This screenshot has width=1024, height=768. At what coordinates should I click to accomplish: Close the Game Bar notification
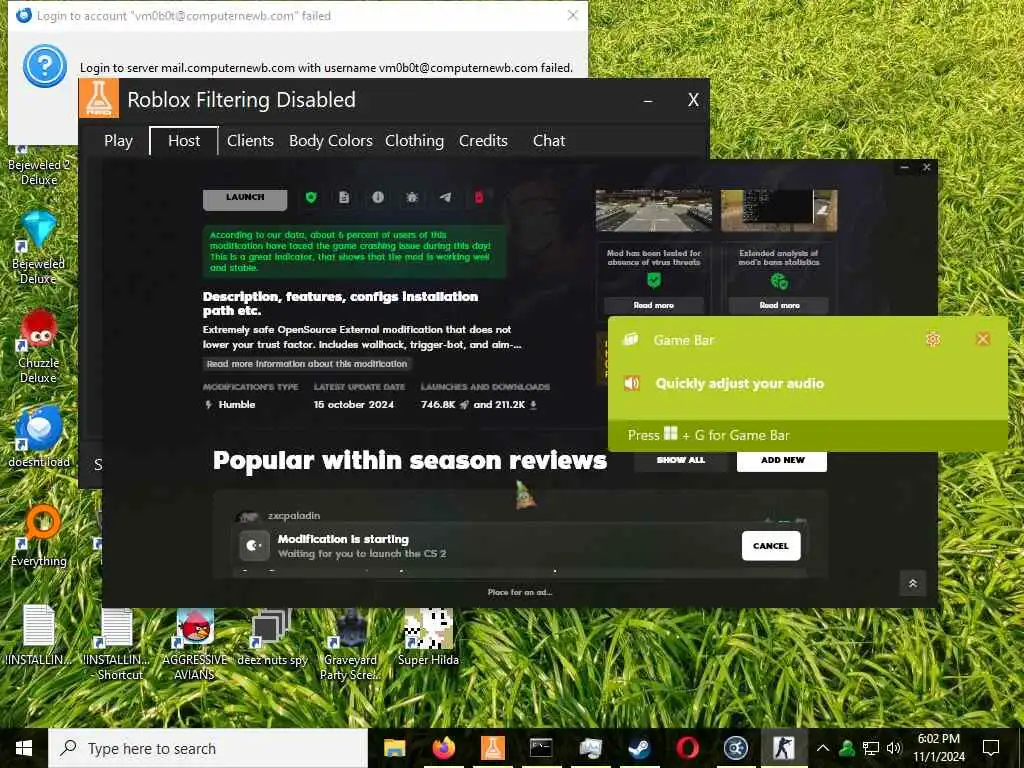(x=982, y=339)
